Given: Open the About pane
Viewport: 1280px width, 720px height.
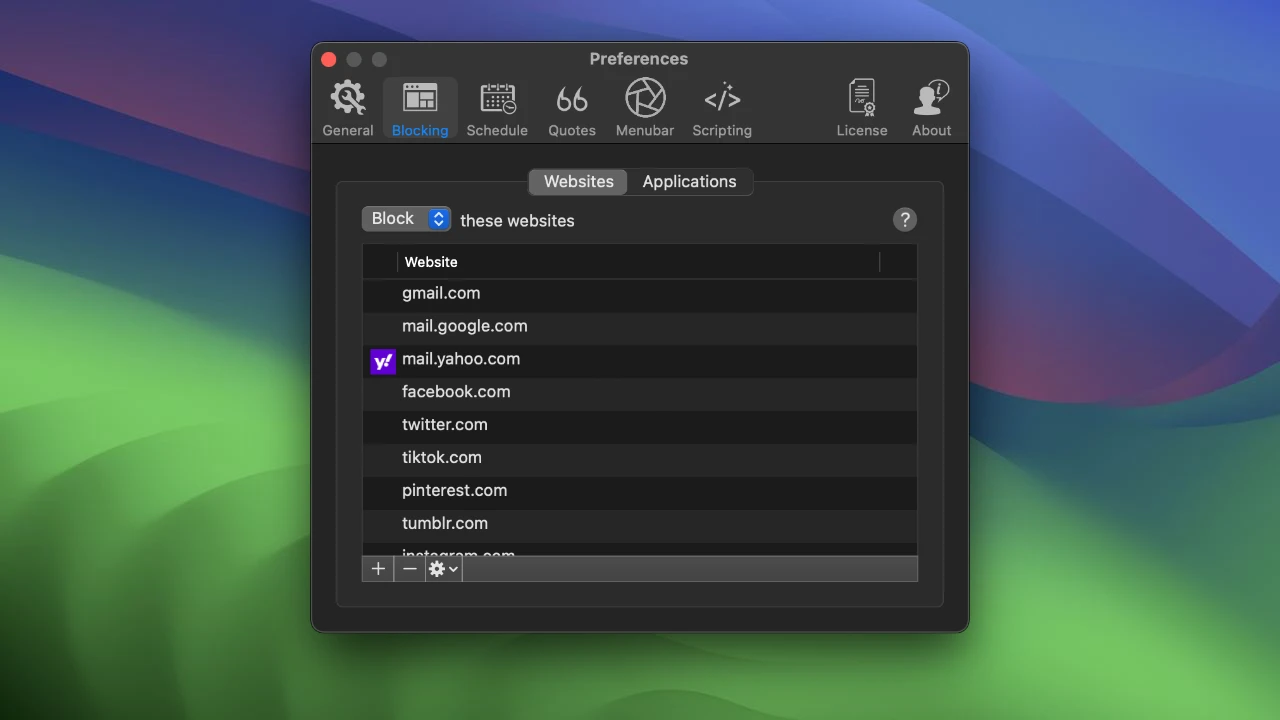Looking at the screenshot, I should [x=931, y=108].
